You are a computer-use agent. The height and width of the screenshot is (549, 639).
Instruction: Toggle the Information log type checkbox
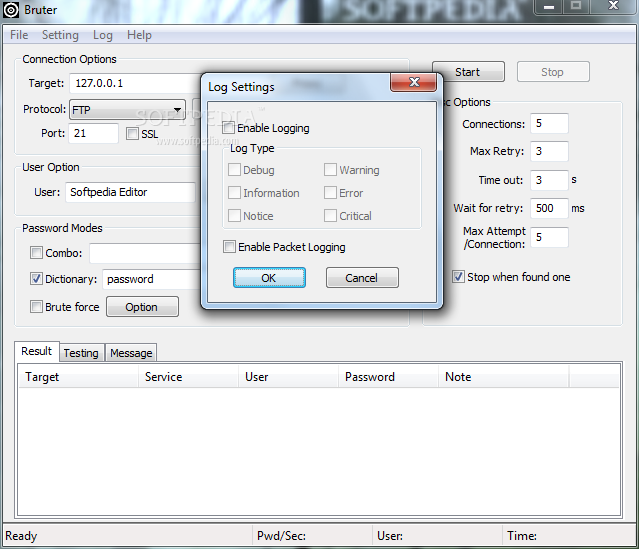click(234, 192)
